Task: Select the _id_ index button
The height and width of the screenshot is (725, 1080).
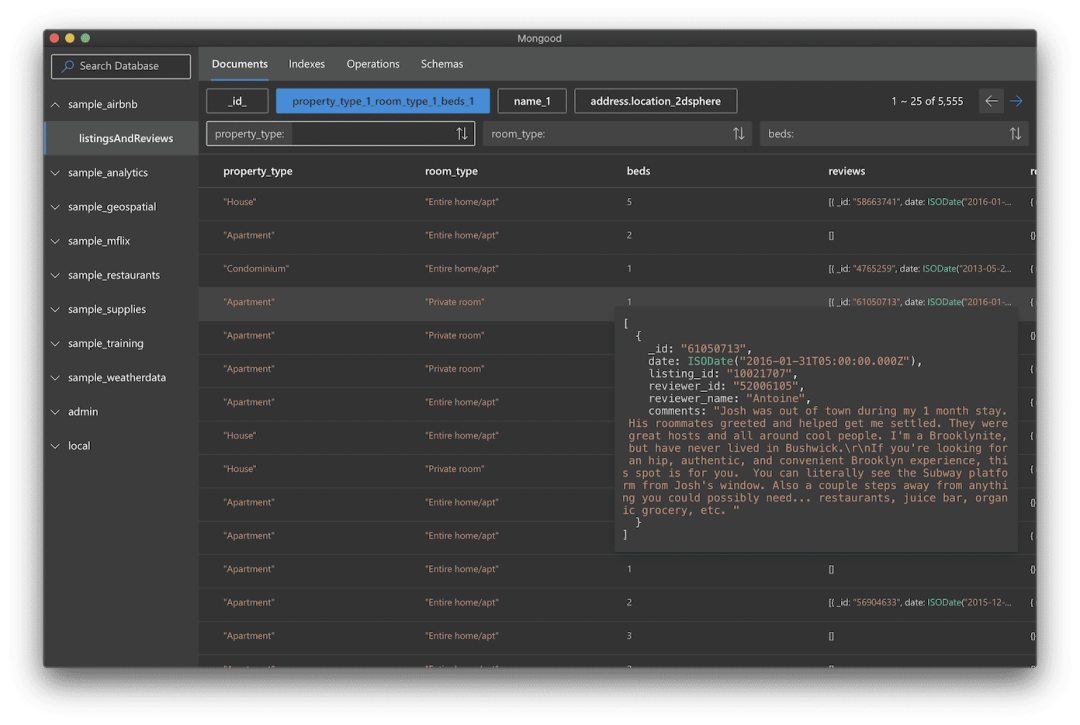Action: [x=237, y=101]
